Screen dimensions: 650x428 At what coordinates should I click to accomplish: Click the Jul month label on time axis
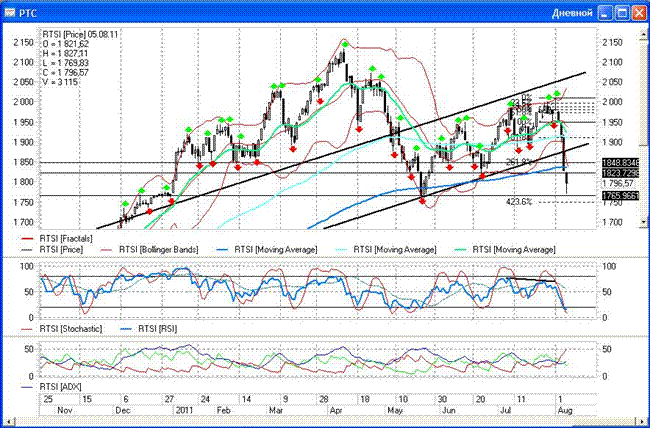[506, 410]
